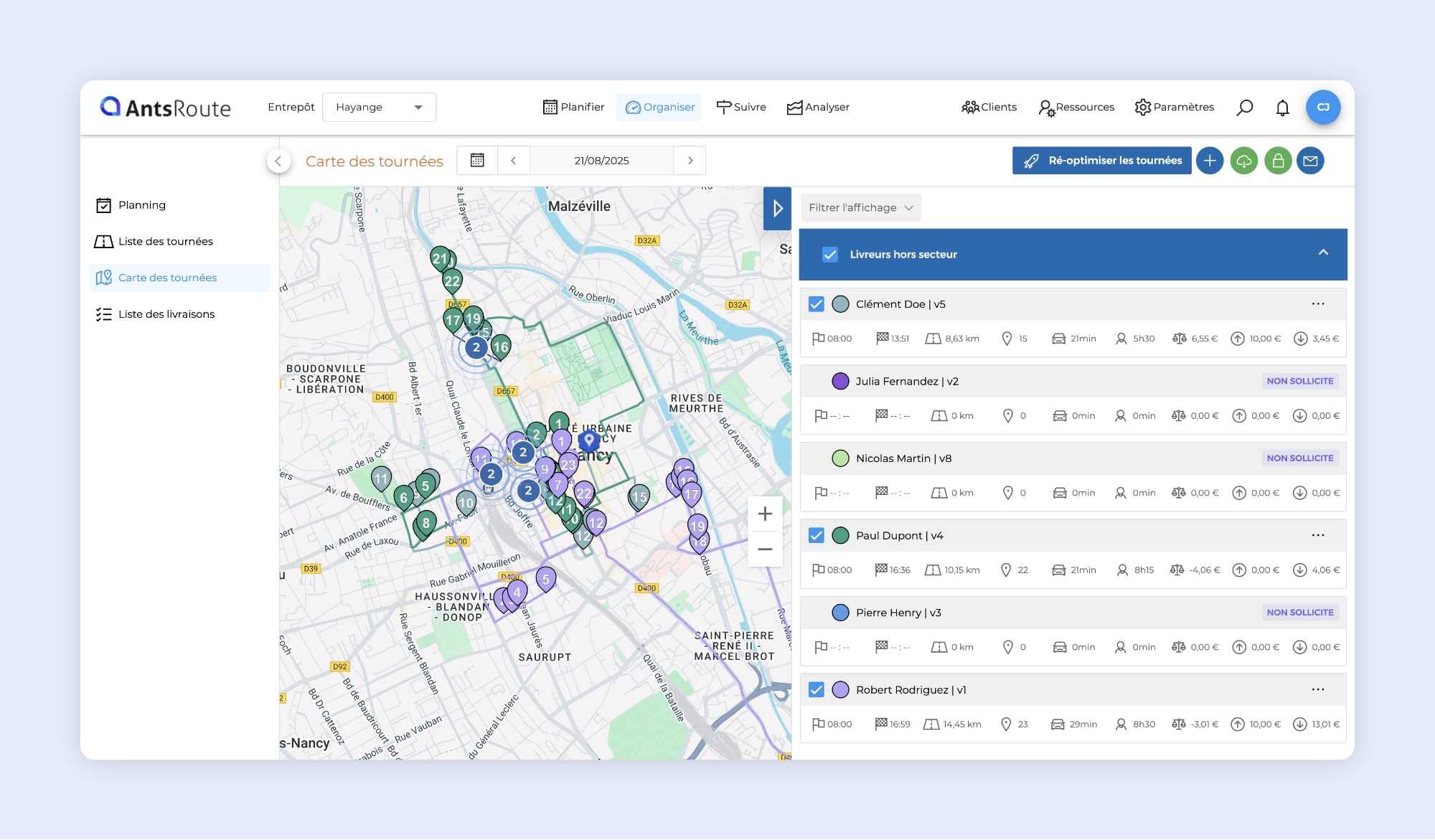This screenshot has width=1435, height=840.
Task: Open the notifications bell
Action: [1282, 108]
